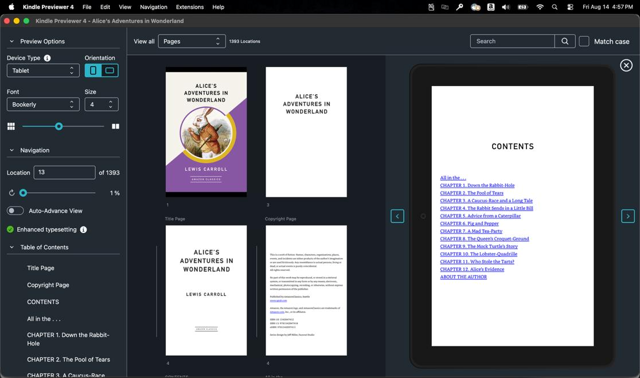Go to previous page arrow
The height and width of the screenshot is (378, 640).
(x=397, y=216)
